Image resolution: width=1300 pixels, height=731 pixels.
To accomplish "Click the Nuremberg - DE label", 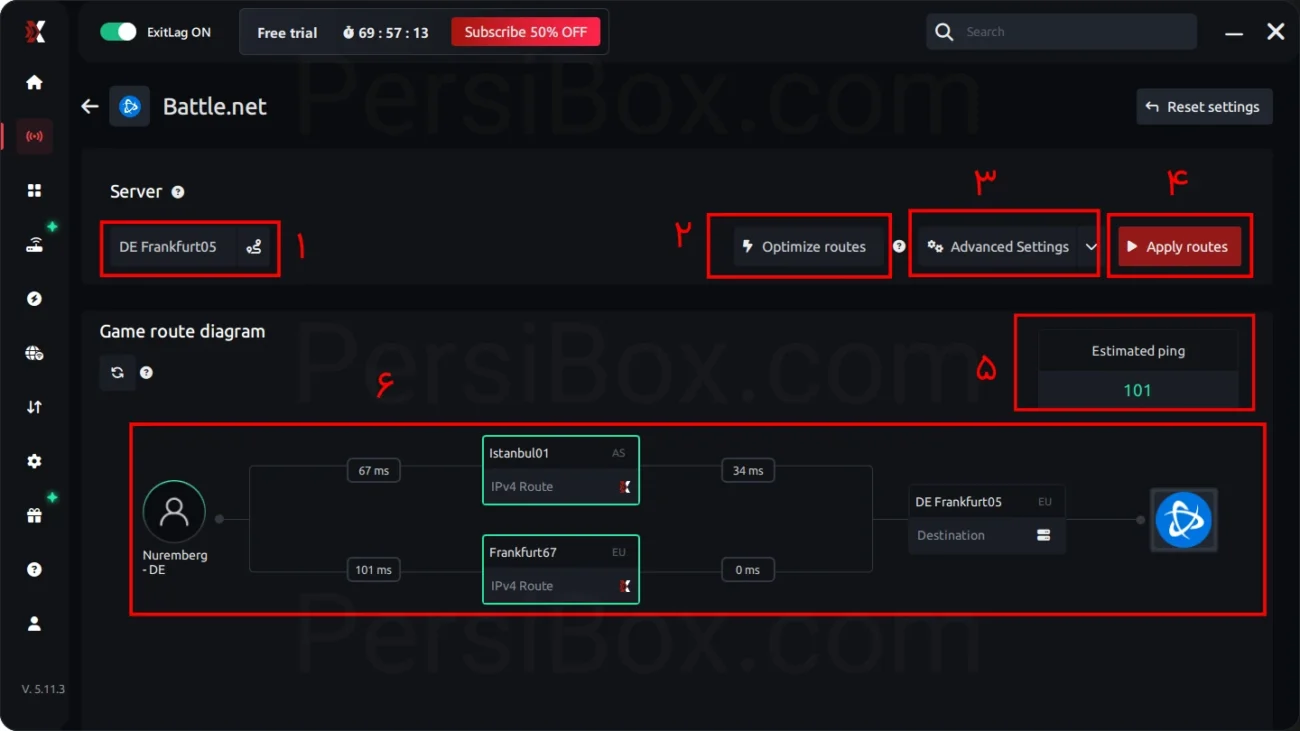I will (175, 562).
